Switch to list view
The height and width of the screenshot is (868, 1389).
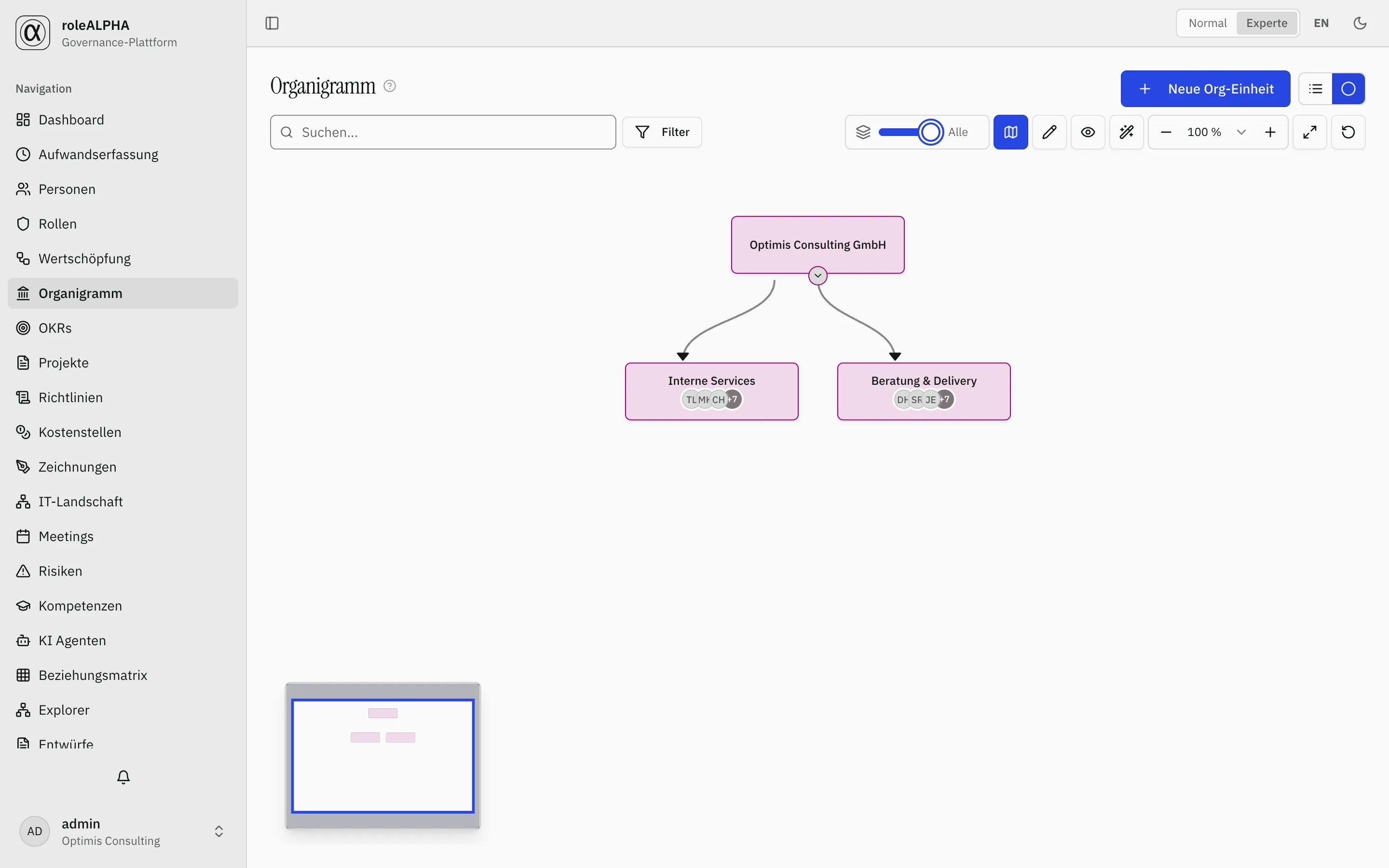click(1316, 89)
